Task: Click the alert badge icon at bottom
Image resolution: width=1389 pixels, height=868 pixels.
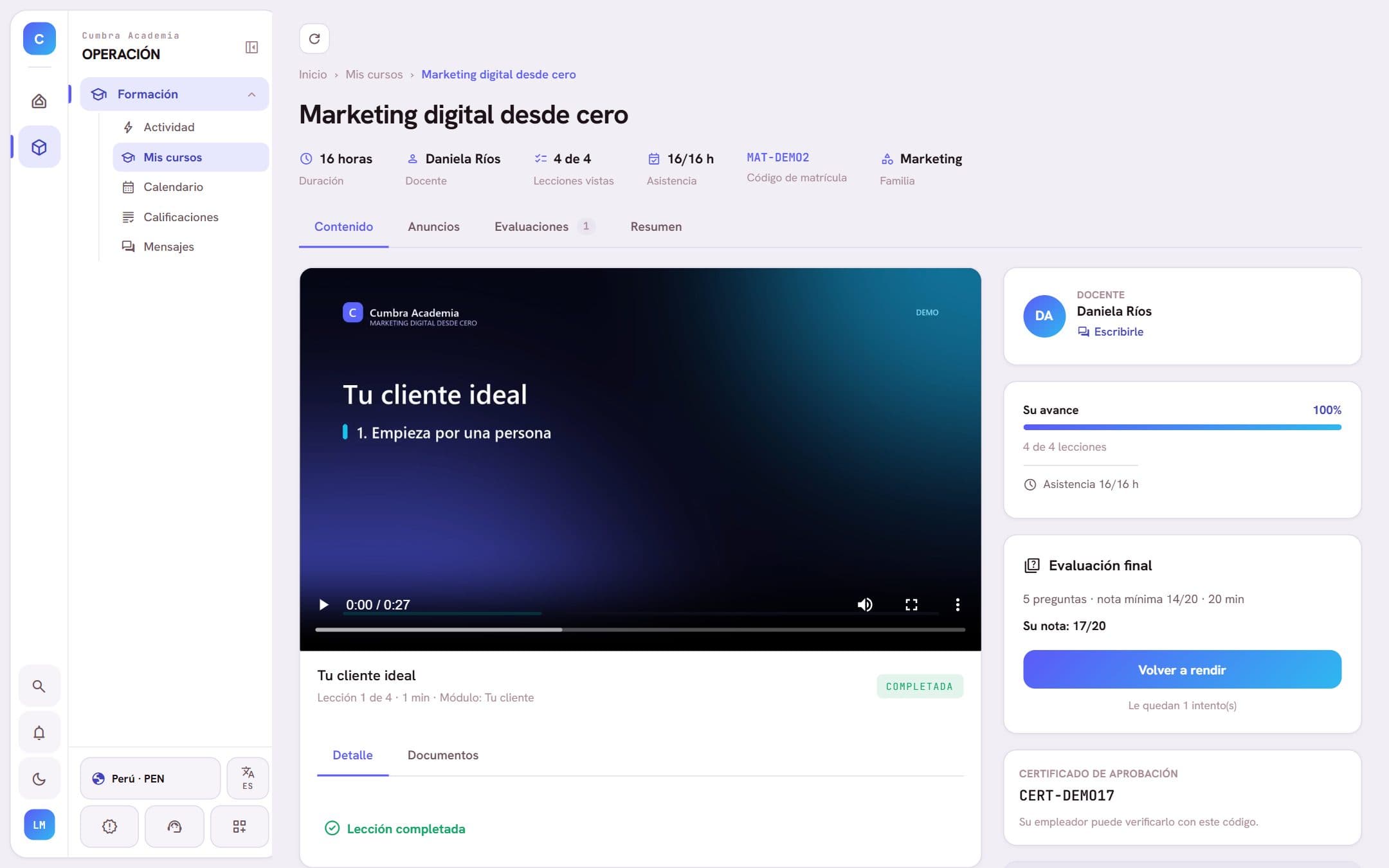Action: click(x=109, y=826)
